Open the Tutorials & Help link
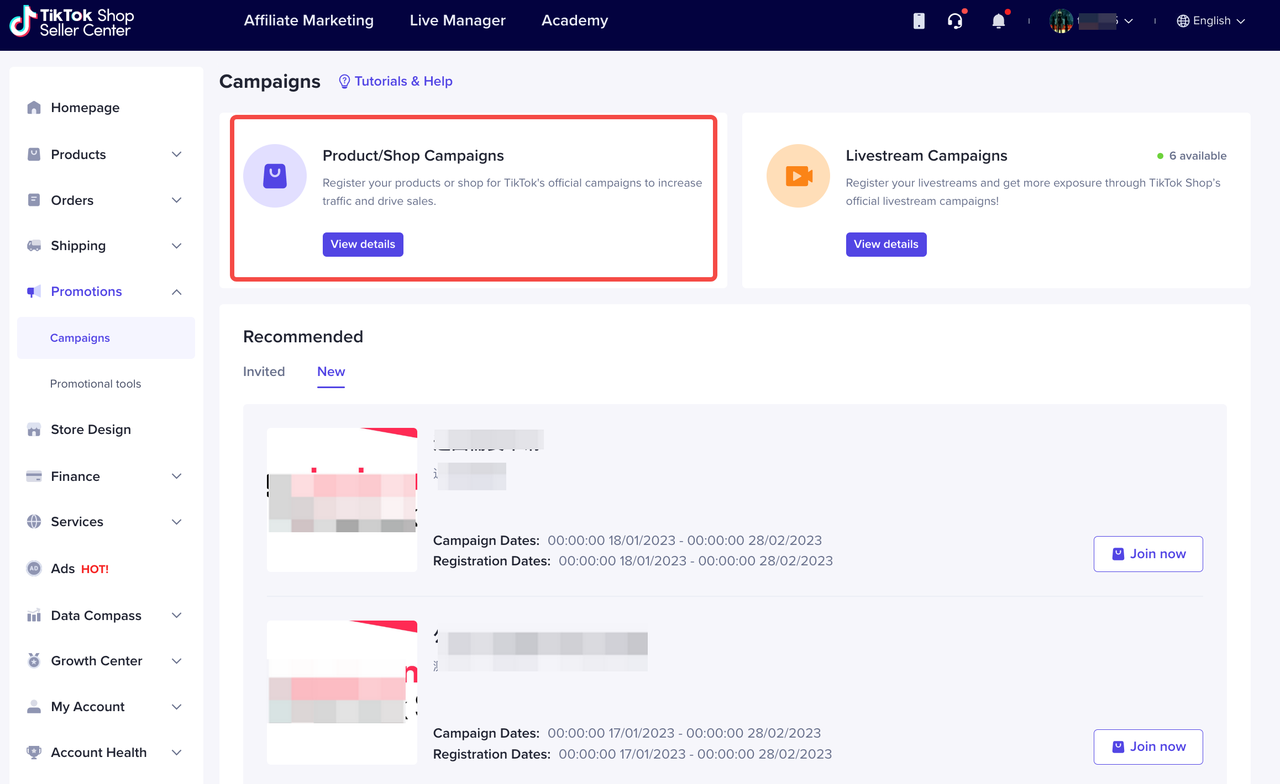Viewport: 1280px width, 784px height. point(396,81)
